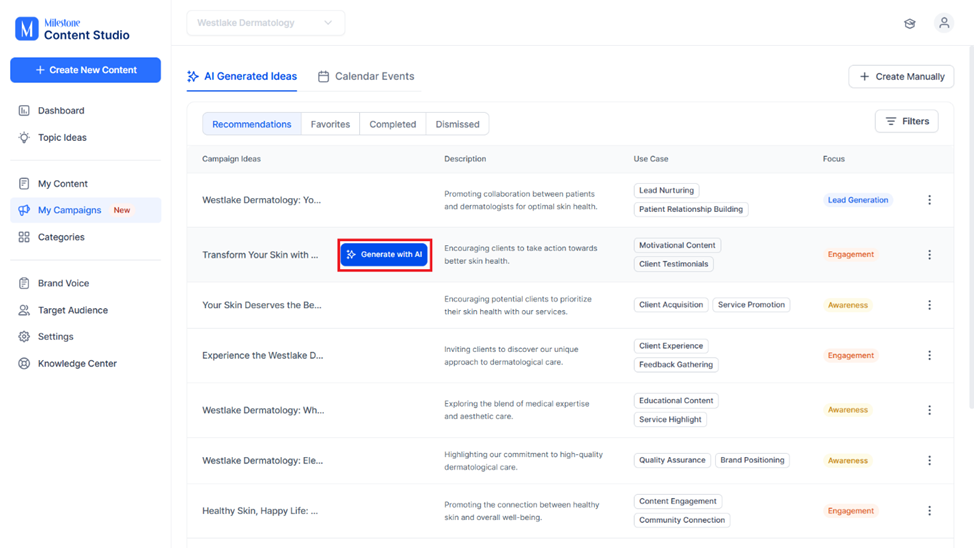The width and height of the screenshot is (974, 548).
Task: Select the Dismissed sub-tab
Action: (x=457, y=124)
